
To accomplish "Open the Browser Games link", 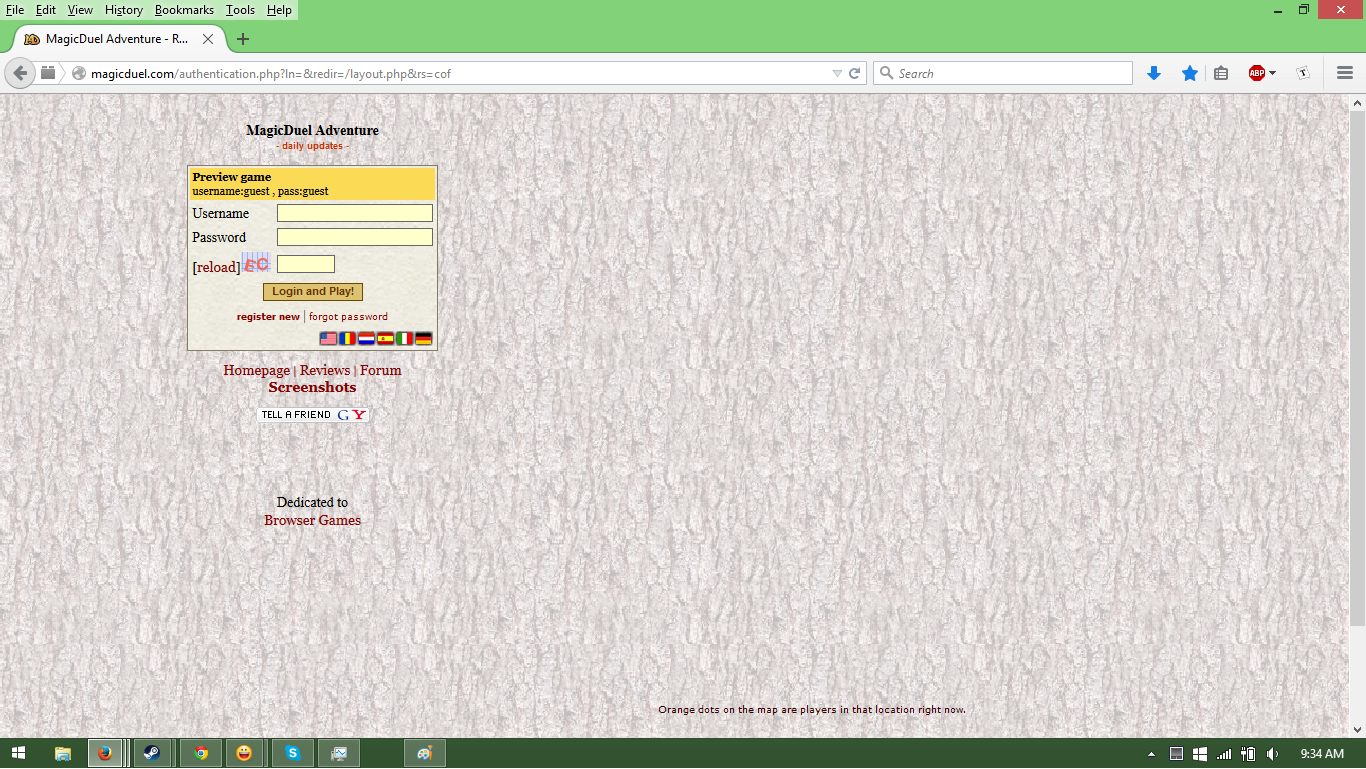I will coord(312,520).
